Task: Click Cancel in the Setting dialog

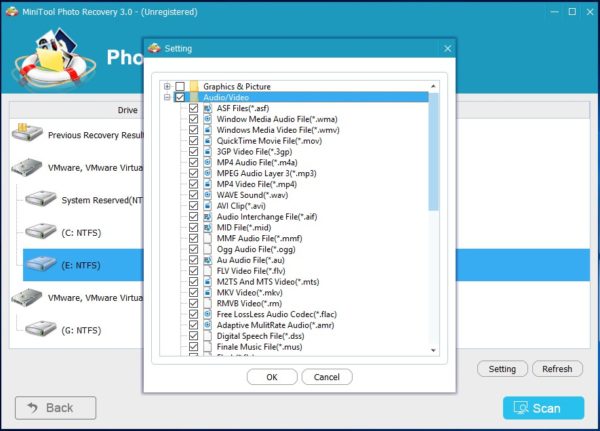Action: (x=327, y=377)
